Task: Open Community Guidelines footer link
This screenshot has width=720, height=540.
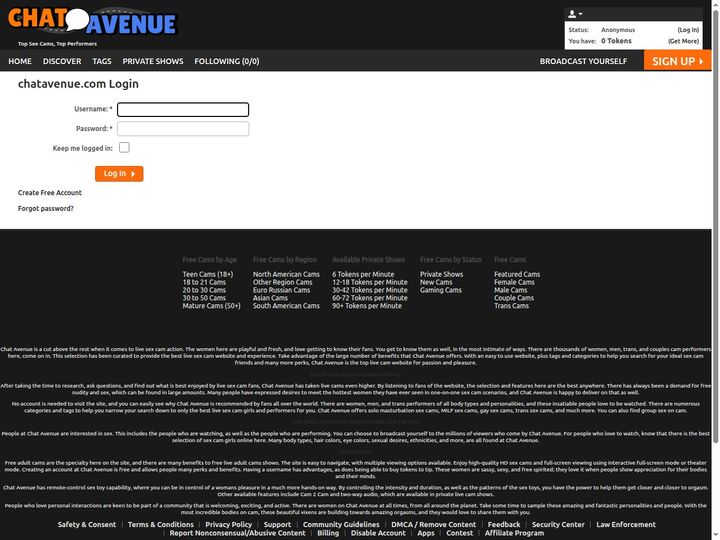Action: click(x=341, y=524)
